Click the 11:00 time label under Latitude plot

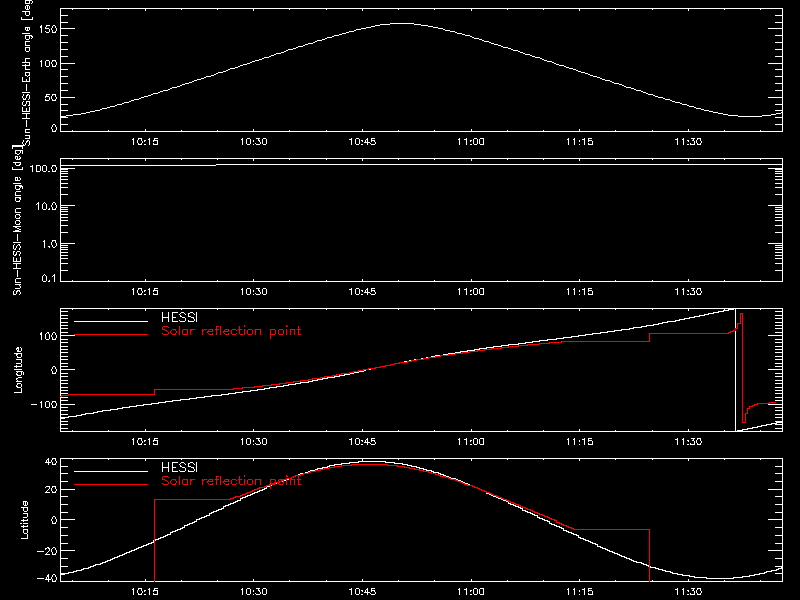(471, 592)
